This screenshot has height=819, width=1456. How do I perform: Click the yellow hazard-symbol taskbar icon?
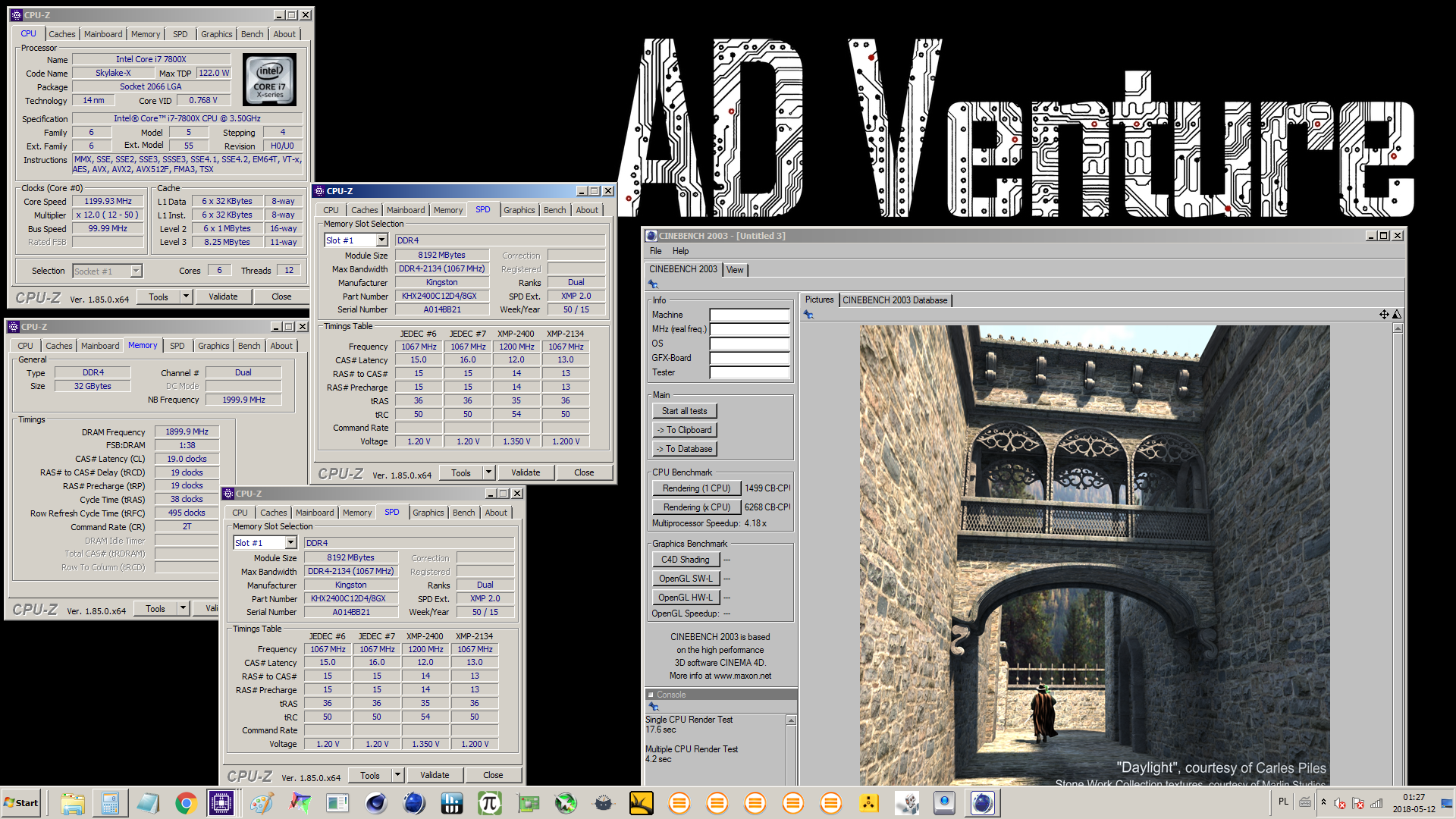[x=868, y=803]
